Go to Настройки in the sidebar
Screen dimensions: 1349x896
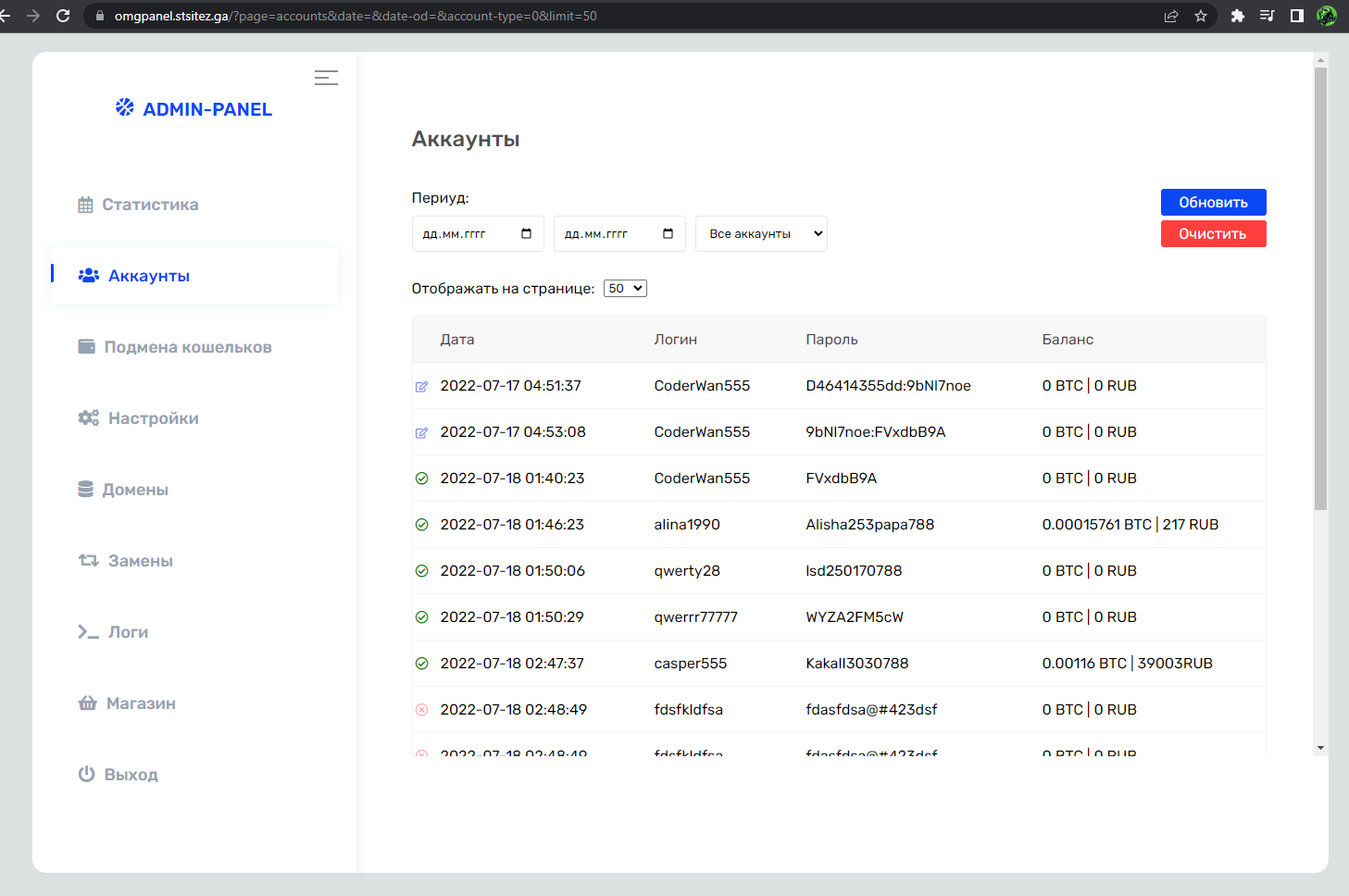tap(153, 418)
